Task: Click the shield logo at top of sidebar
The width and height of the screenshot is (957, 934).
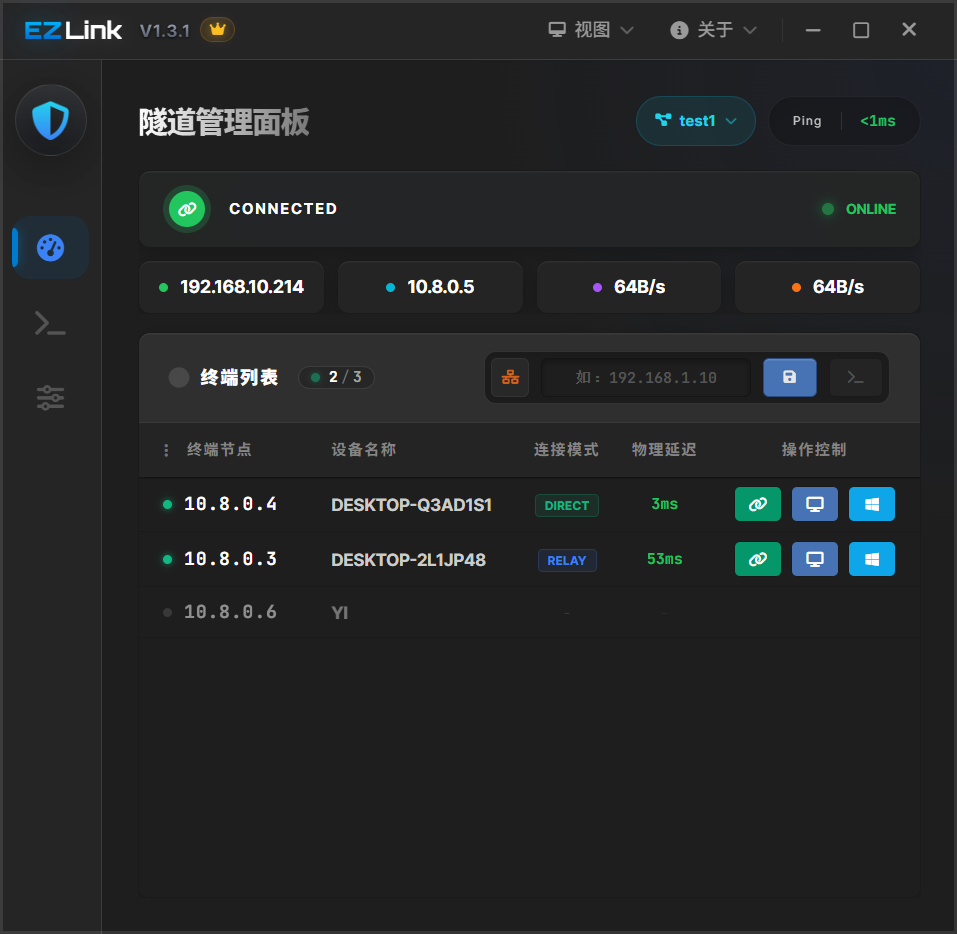Action: point(50,119)
